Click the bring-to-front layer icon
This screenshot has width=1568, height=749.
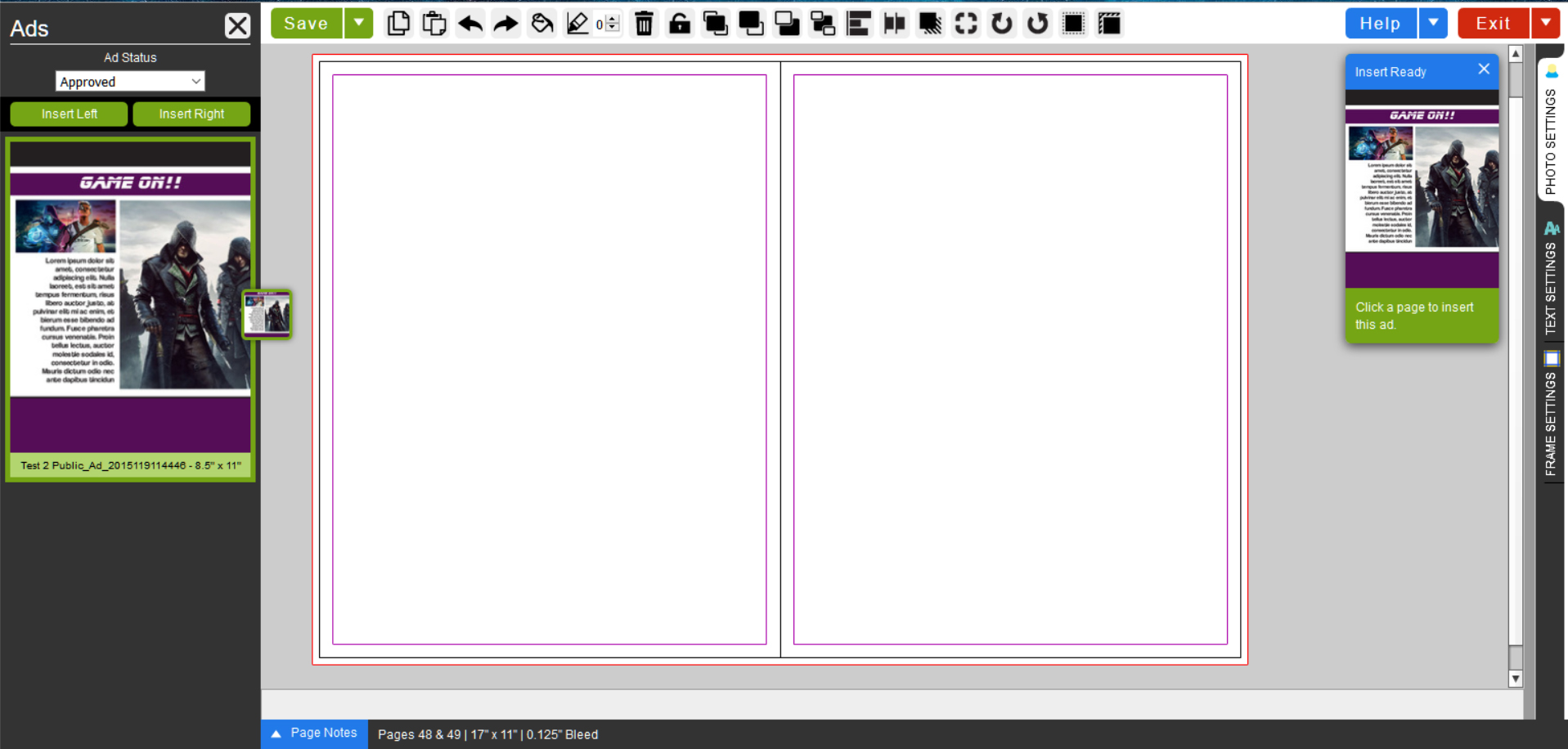click(x=716, y=24)
